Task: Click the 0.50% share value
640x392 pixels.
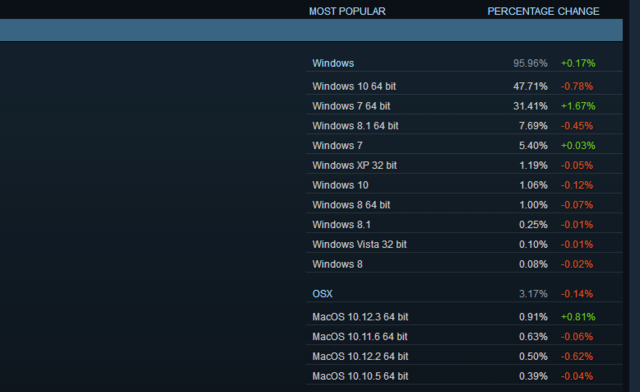Action: pyautogui.click(x=533, y=356)
